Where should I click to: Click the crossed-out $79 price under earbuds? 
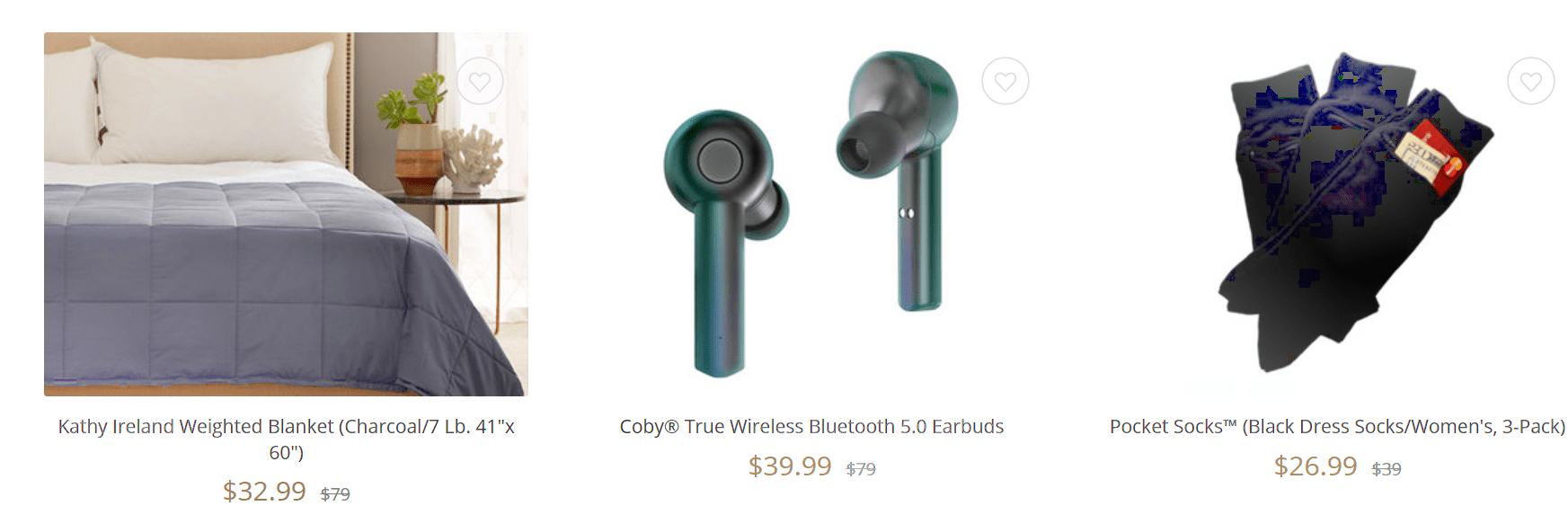point(861,468)
